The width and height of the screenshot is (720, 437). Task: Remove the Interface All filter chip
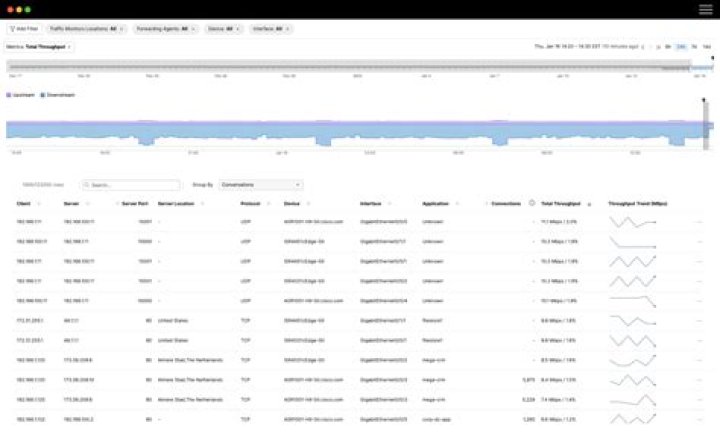pyautogui.click(x=288, y=29)
